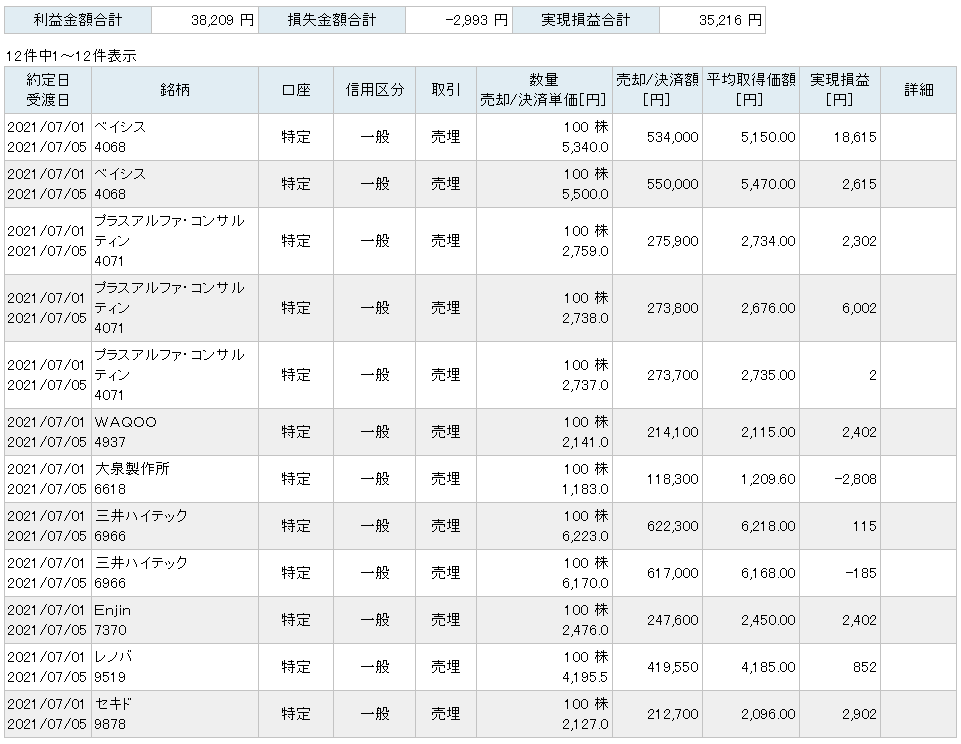This screenshot has width=961, height=744.
Task: Select the average cost 2,735.00
Action: [768, 375]
